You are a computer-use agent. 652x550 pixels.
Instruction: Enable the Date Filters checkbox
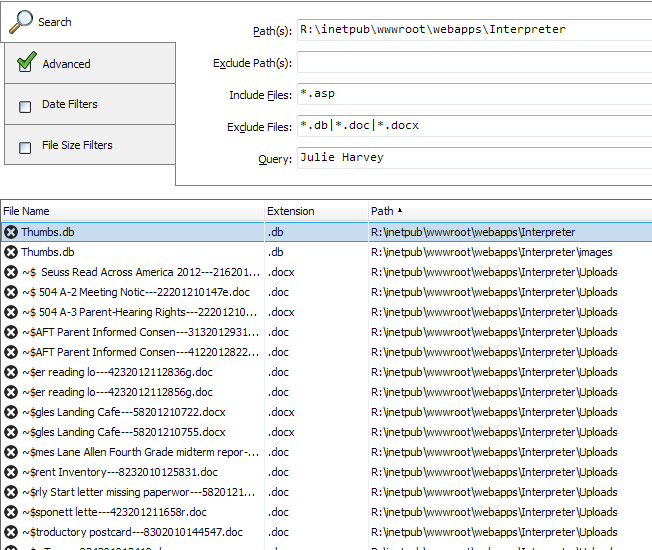coord(25,105)
